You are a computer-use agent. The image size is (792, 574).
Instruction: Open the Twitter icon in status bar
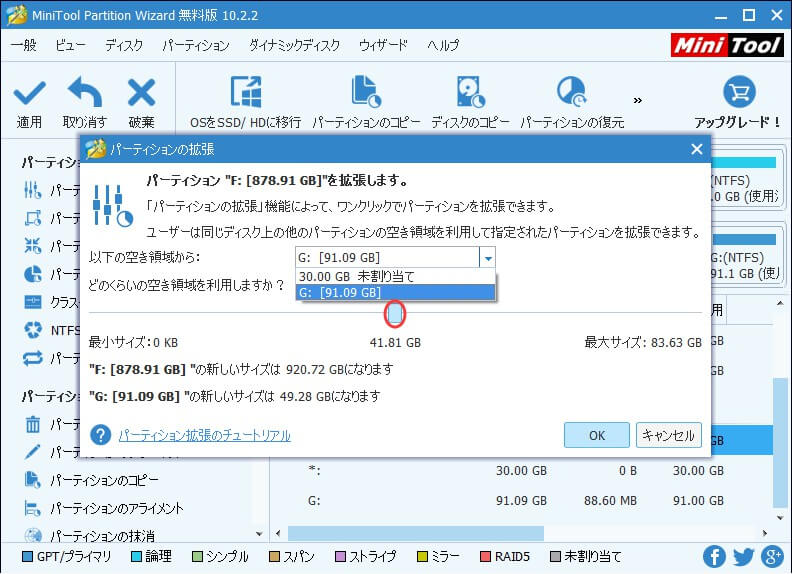[x=744, y=556]
